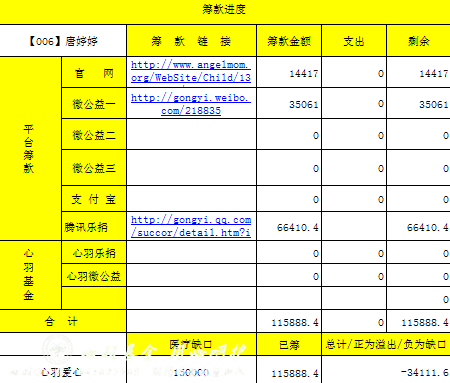
Task: Select the 支出 column header
Action: (354, 41)
